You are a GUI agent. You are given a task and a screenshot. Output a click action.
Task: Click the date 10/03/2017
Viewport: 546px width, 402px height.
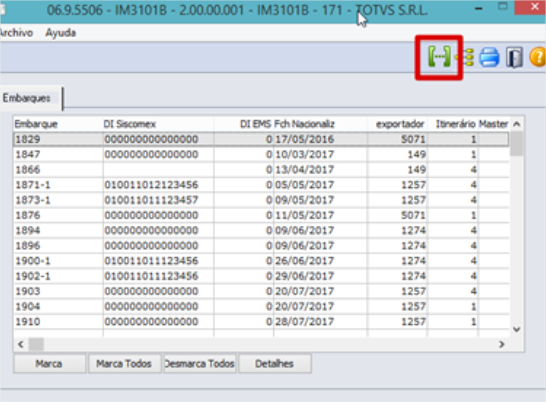[305, 154]
